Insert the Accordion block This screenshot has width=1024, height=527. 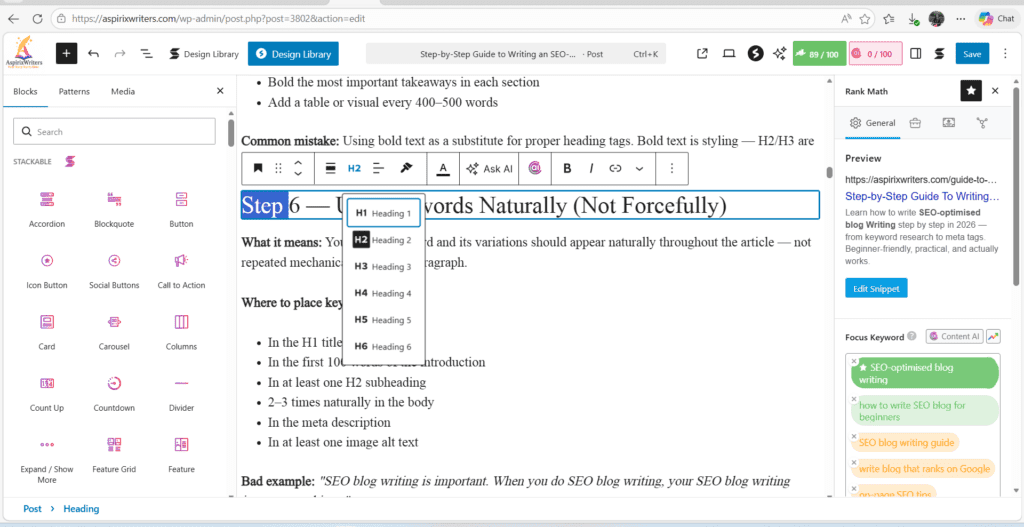47,209
